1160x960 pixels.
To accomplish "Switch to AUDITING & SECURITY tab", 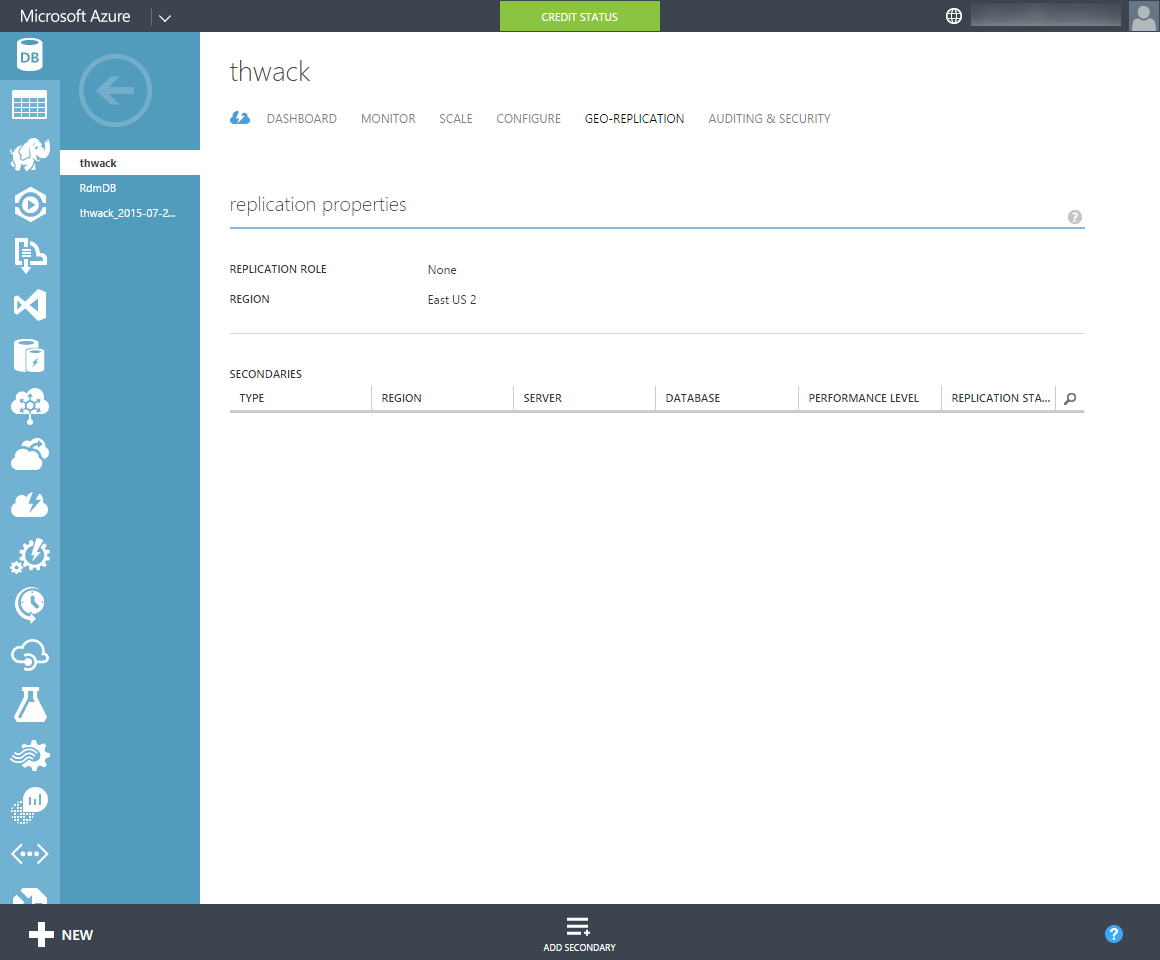I will point(769,118).
